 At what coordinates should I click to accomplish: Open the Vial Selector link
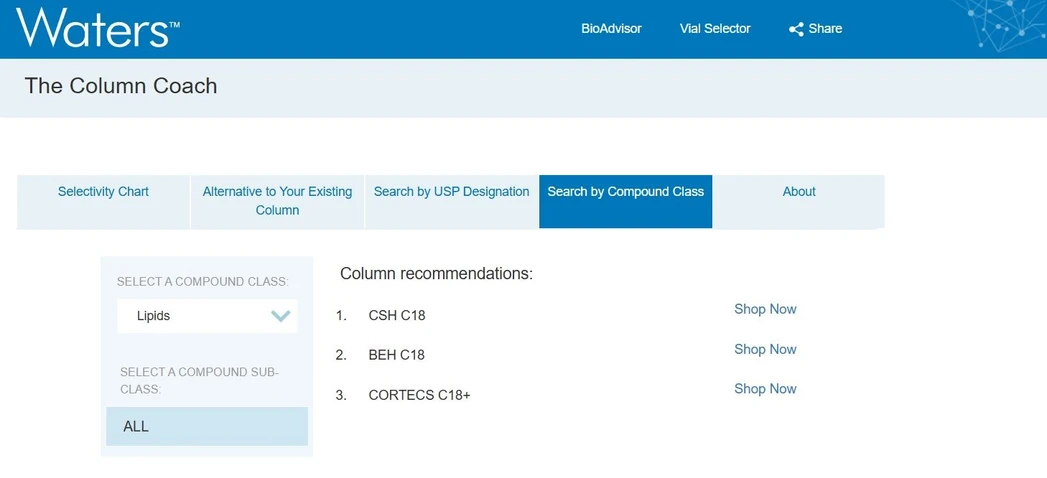(714, 29)
